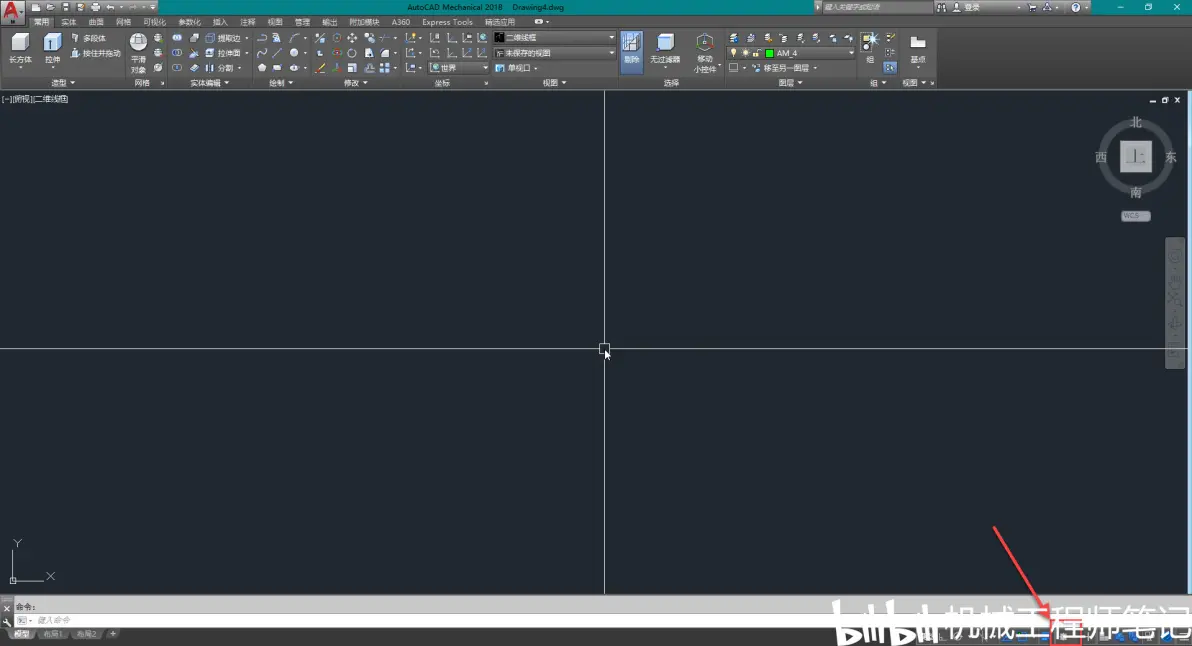
Task: Open the 世界 coordinate system dropdown
Action: point(458,68)
